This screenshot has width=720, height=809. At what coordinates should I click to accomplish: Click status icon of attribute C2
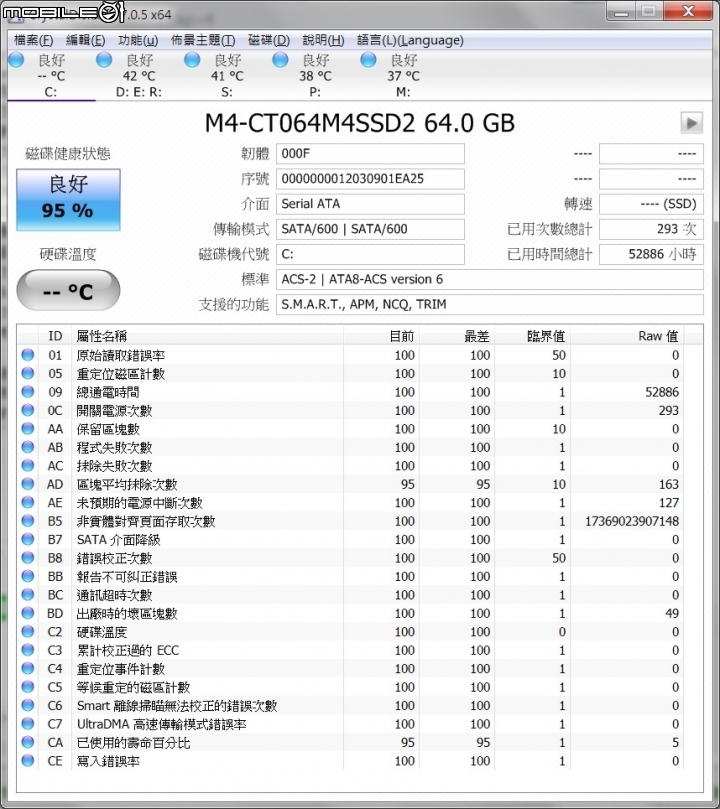(x=28, y=632)
